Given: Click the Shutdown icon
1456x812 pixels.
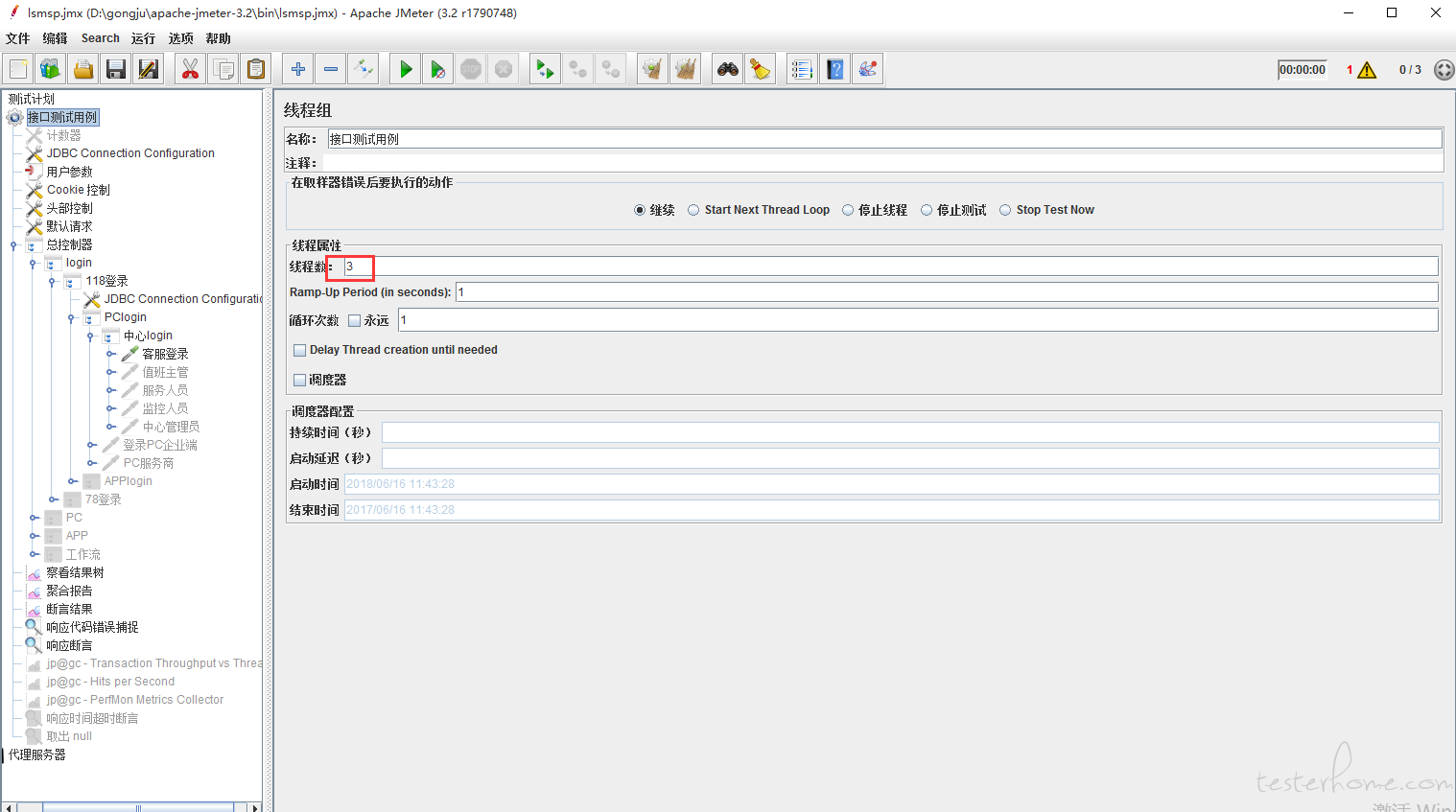Looking at the screenshot, I should click(504, 69).
